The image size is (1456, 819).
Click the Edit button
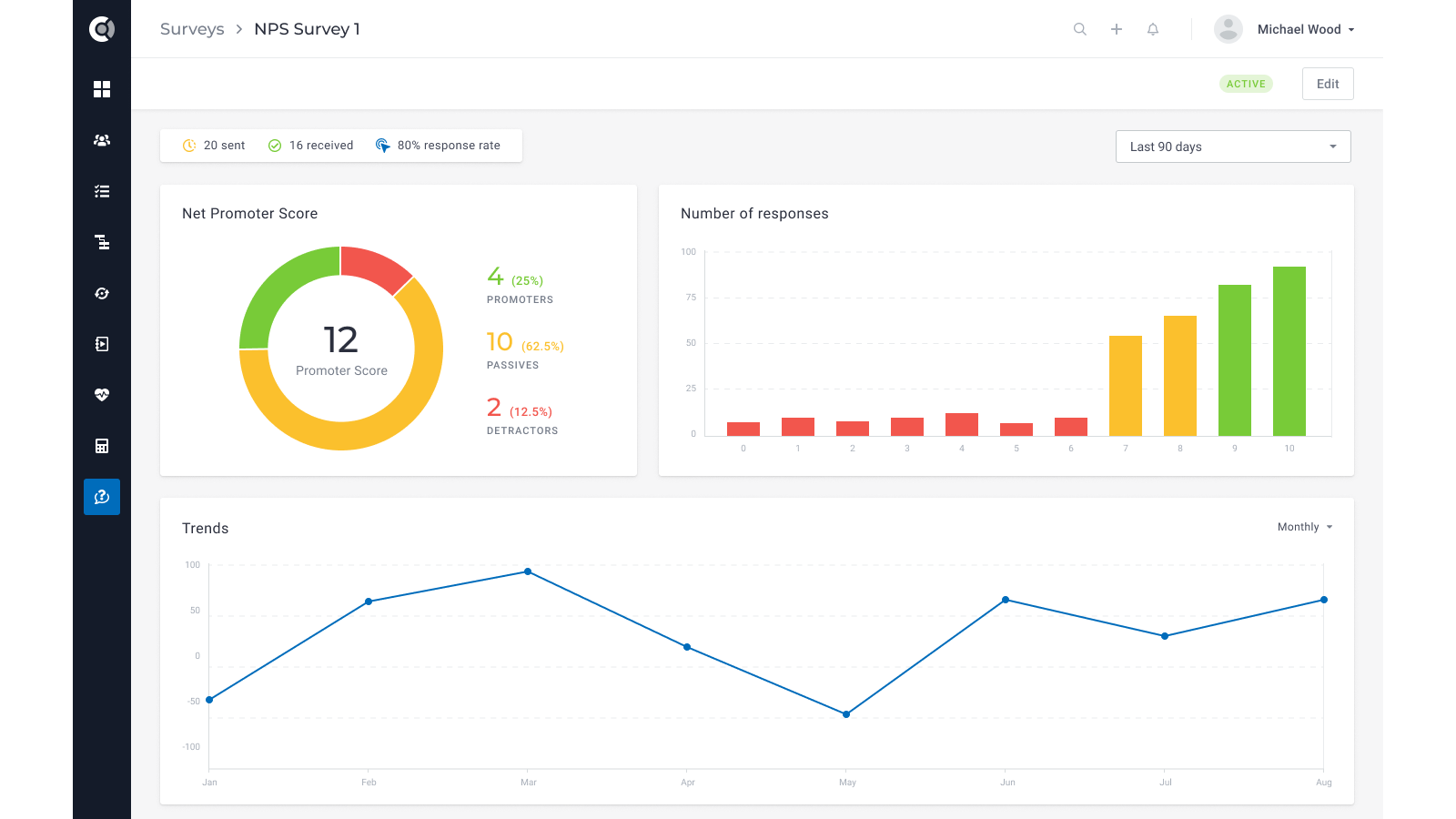[x=1328, y=84]
